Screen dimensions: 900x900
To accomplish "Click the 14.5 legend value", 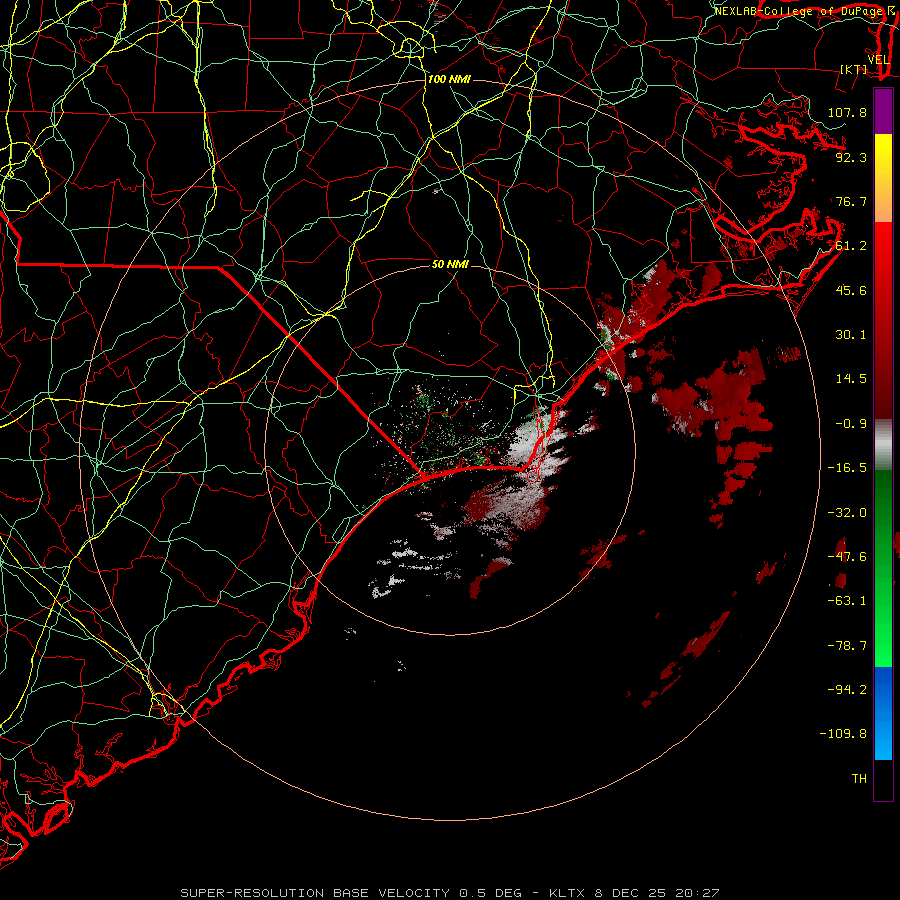I will [x=851, y=379].
